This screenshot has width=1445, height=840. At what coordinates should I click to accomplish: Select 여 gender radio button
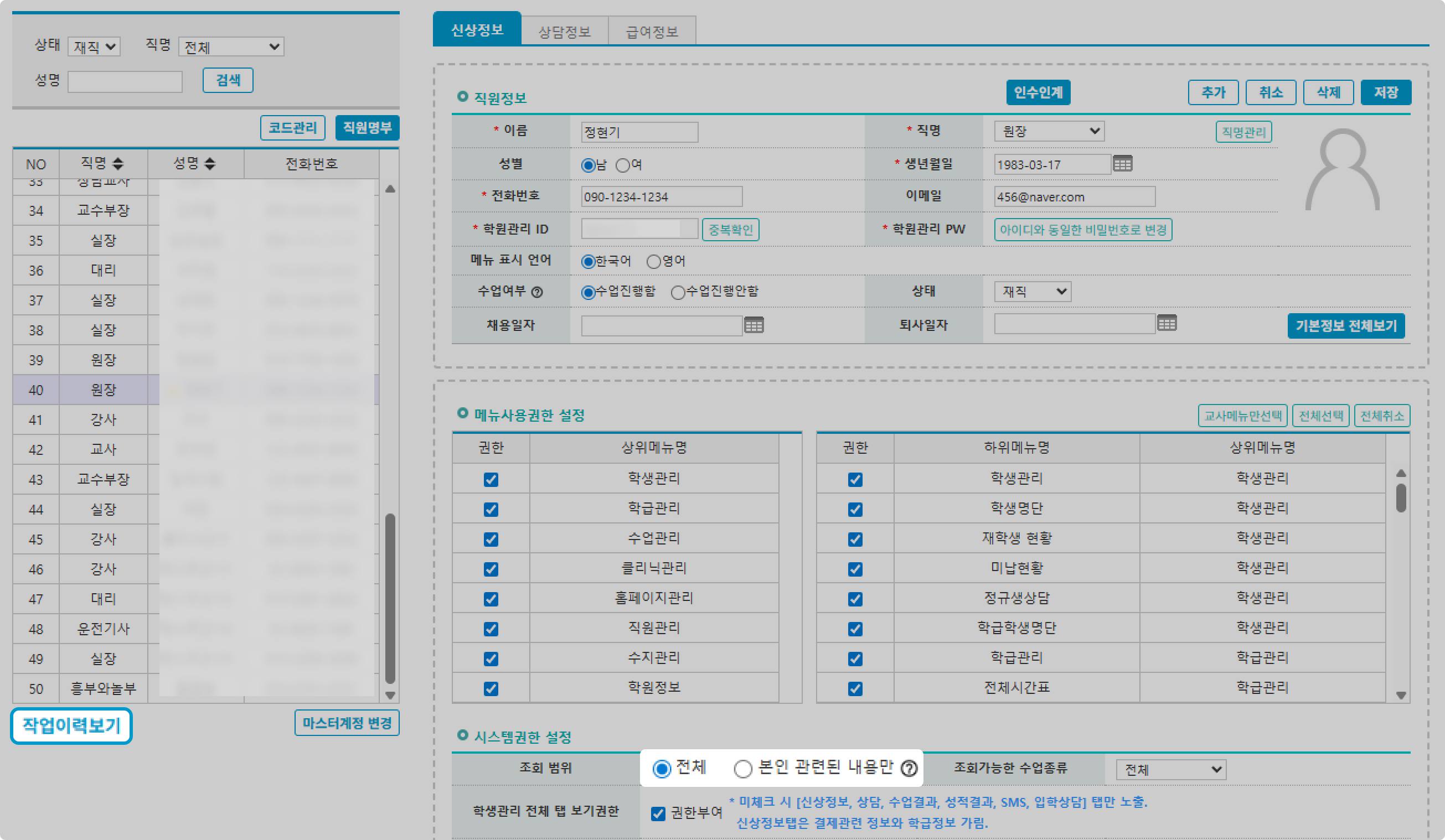point(622,165)
